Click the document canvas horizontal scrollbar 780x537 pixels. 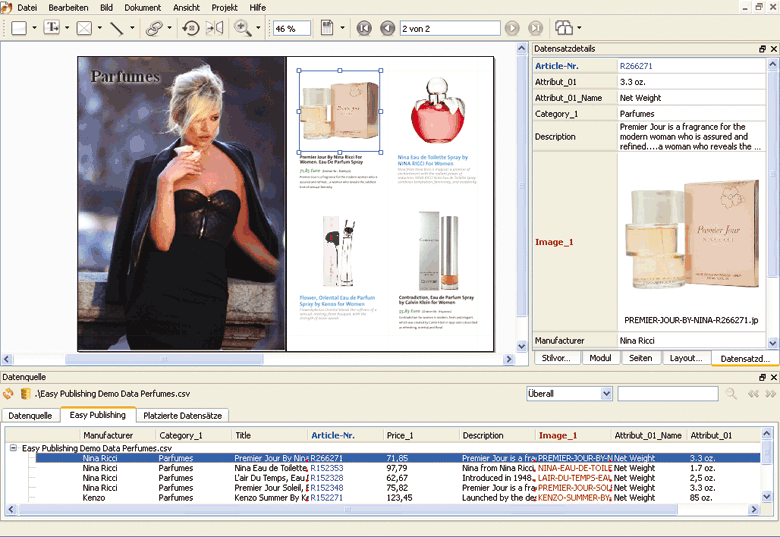[164, 359]
